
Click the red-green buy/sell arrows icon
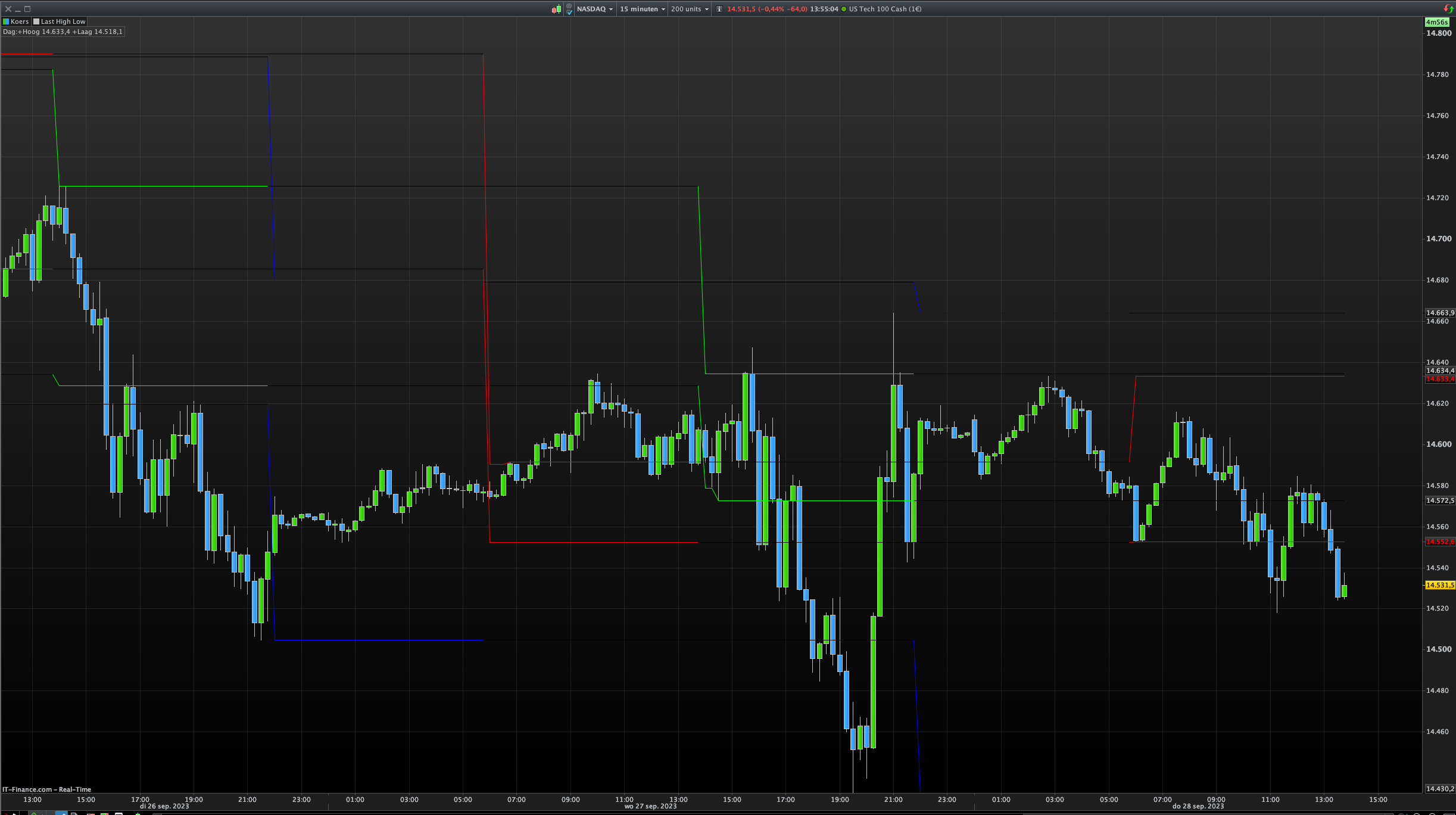1448,8
